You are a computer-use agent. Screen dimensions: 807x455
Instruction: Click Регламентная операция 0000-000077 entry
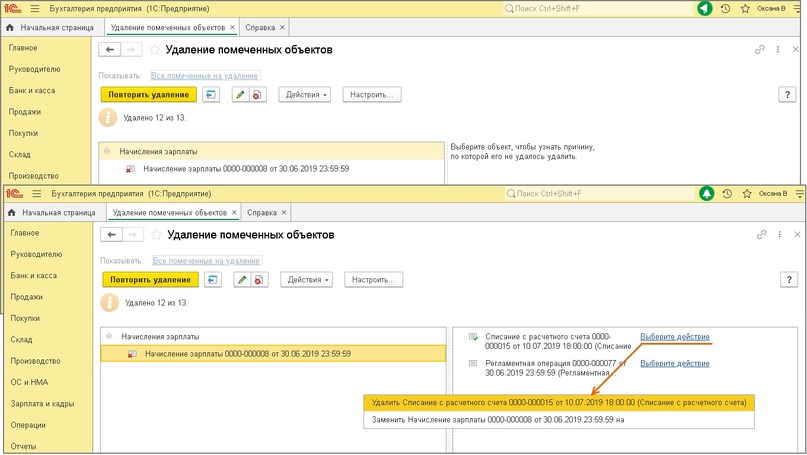(x=555, y=368)
